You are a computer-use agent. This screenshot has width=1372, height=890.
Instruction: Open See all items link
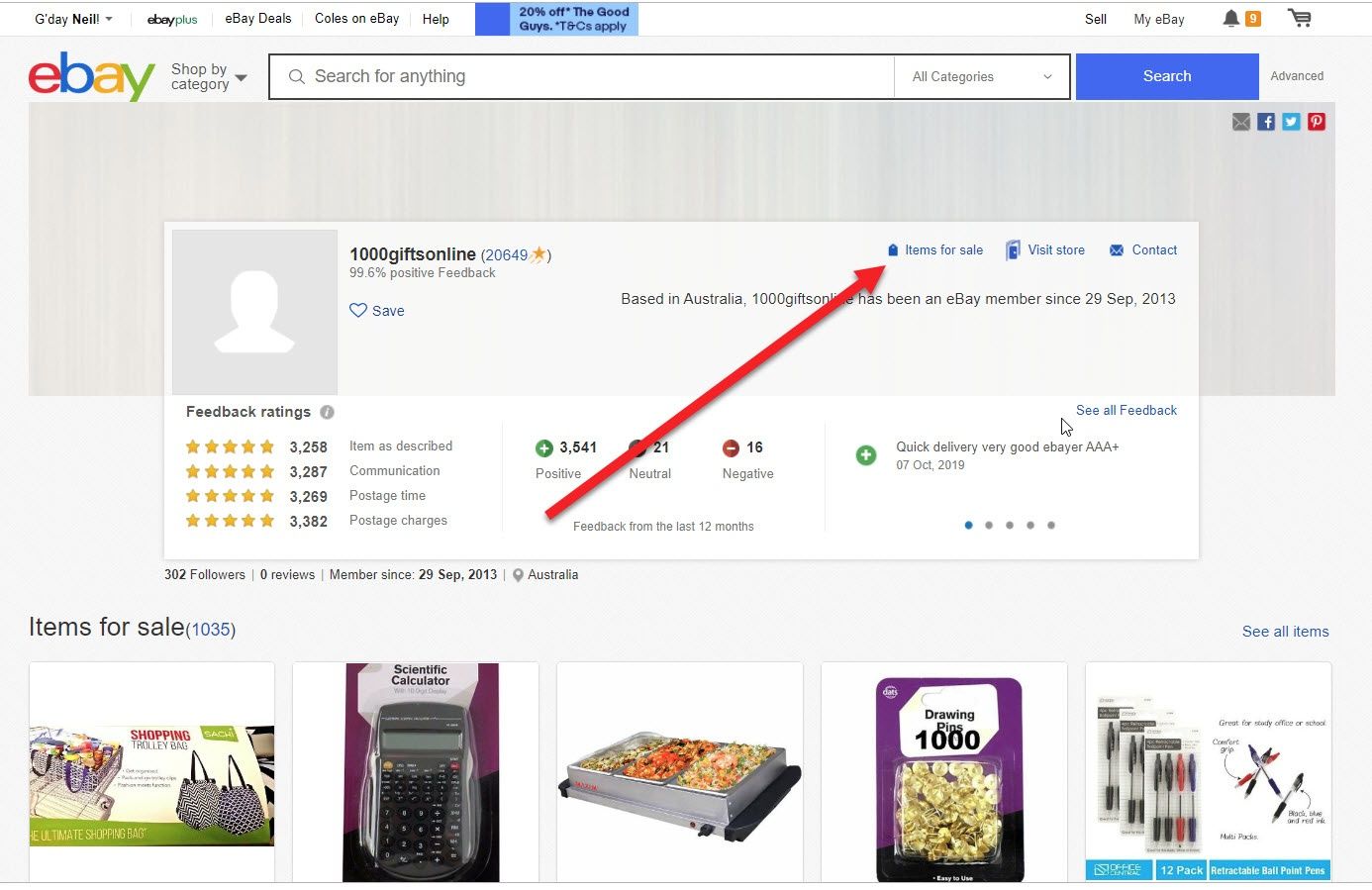point(1286,632)
